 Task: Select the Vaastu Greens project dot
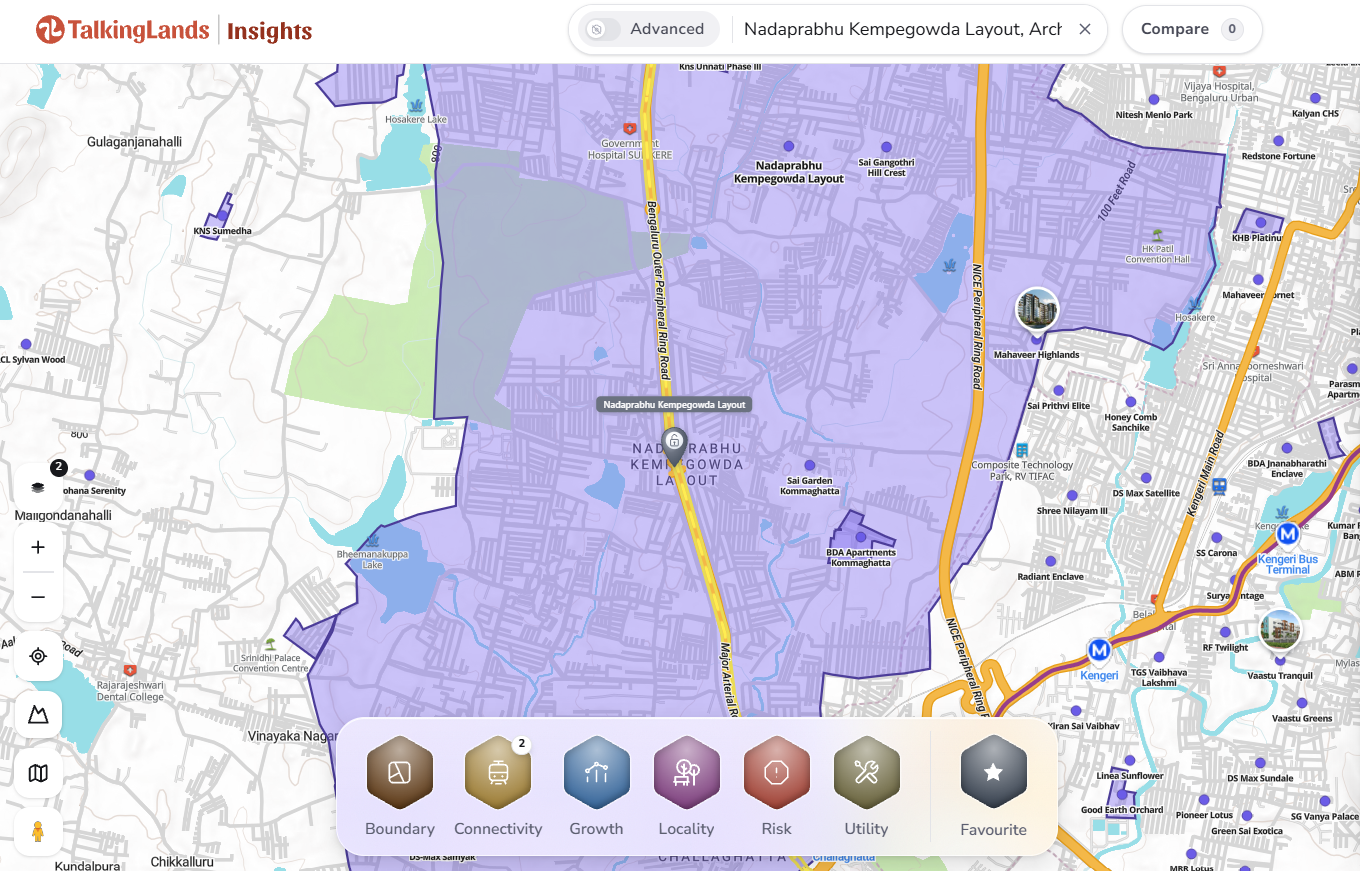click(1302, 703)
